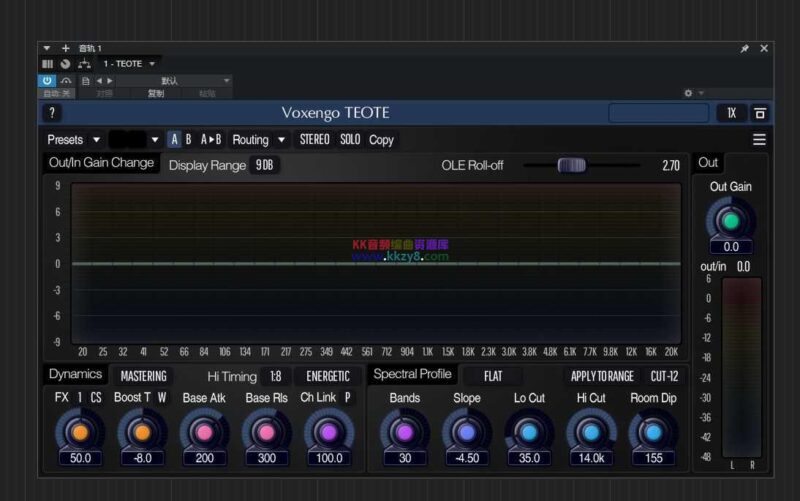Click the purple Ch Link knob
Image resolution: width=800 pixels, height=501 pixels.
(x=329, y=433)
